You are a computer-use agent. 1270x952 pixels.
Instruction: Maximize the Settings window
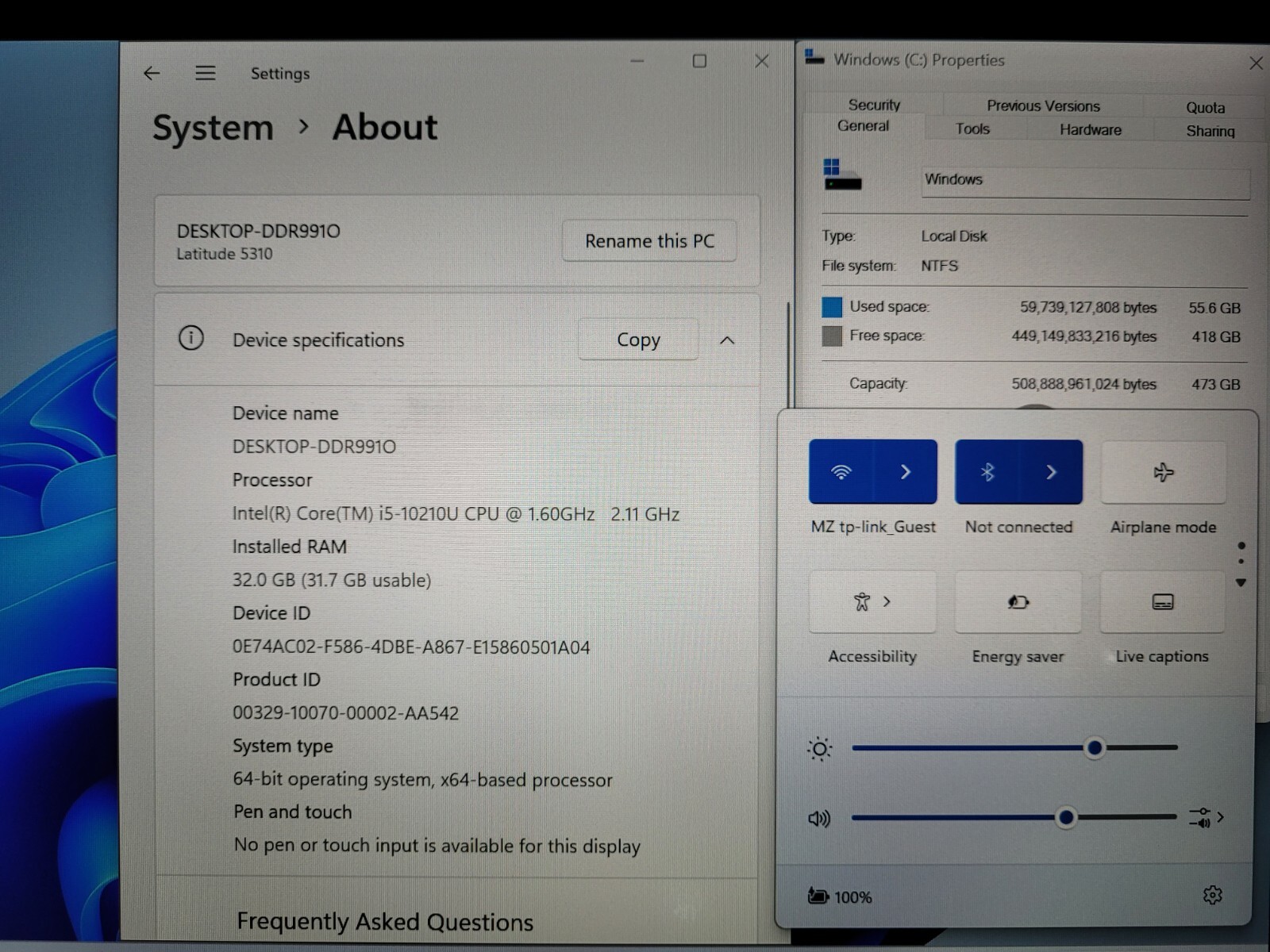pos(699,61)
